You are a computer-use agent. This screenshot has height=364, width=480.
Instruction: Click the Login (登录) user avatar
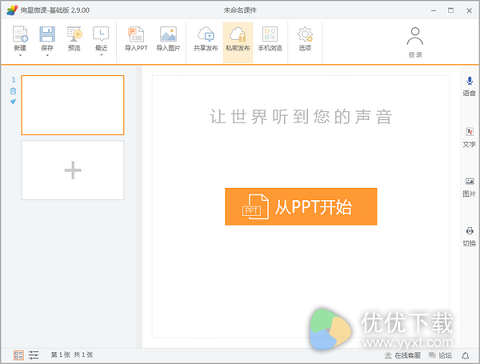pos(415,36)
